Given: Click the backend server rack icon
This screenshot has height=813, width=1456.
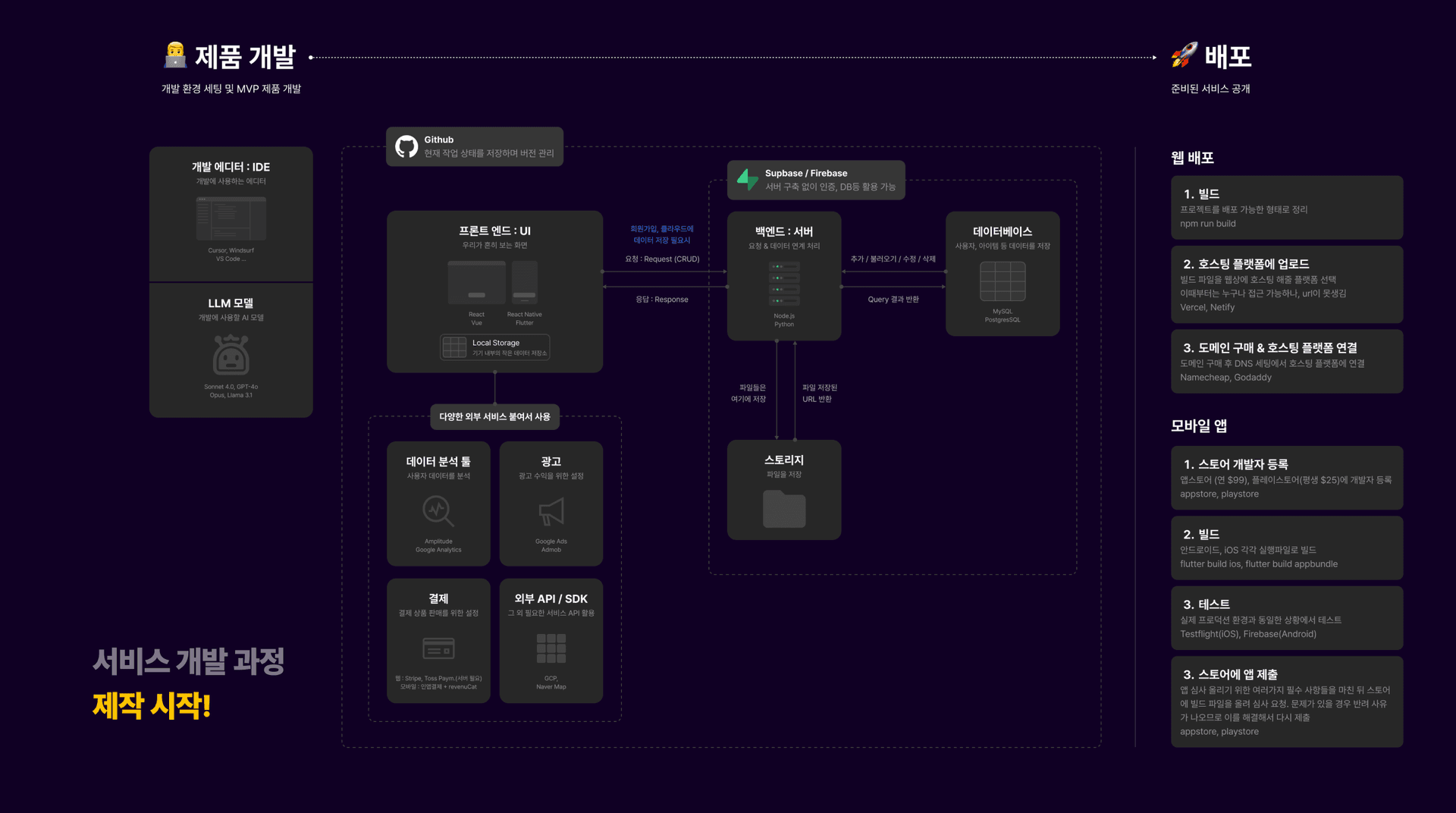Looking at the screenshot, I should click(784, 284).
